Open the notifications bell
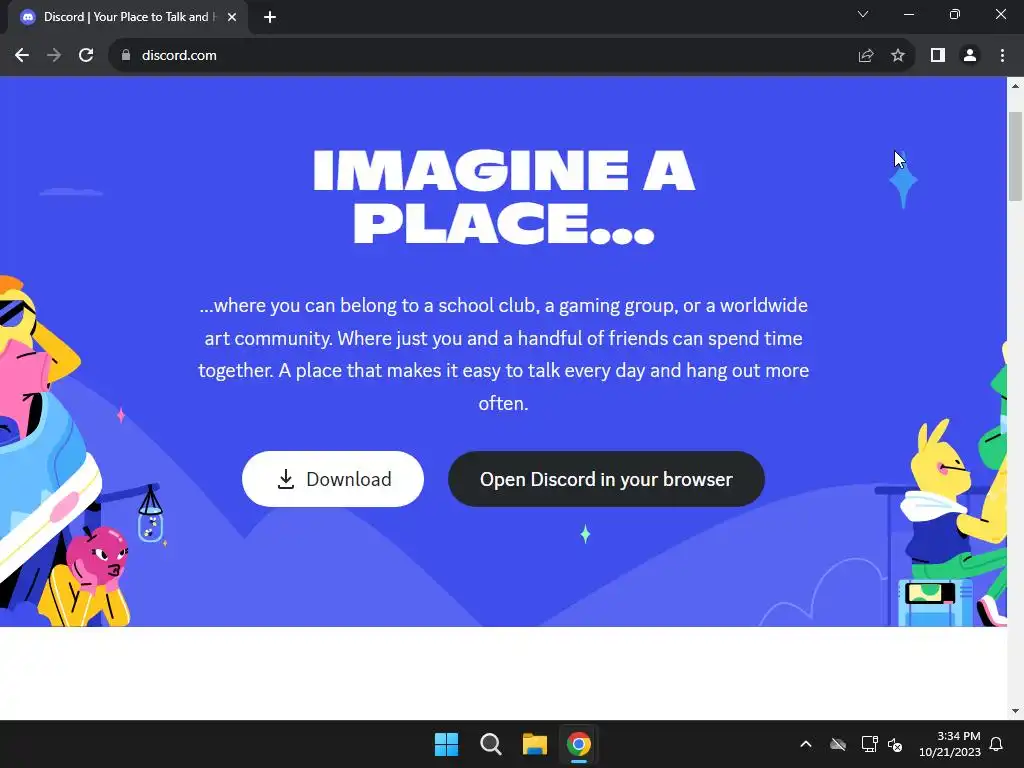 [996, 744]
